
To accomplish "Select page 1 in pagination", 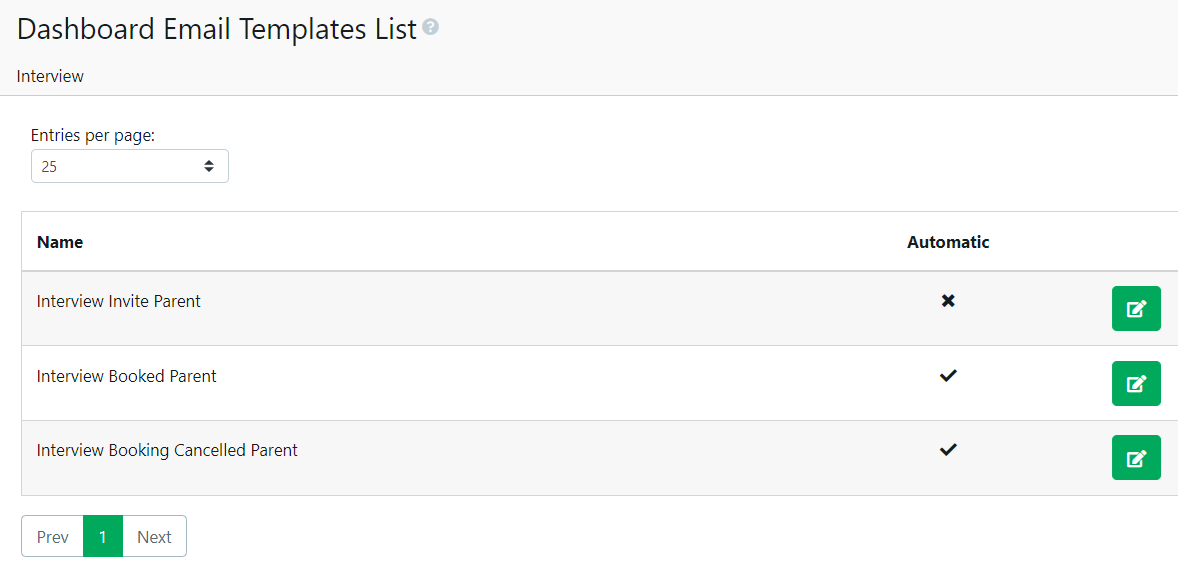I will tap(102, 537).
